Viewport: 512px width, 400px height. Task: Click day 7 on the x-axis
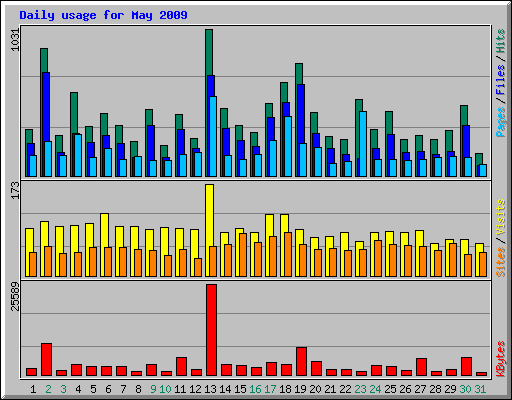[x=123, y=389]
